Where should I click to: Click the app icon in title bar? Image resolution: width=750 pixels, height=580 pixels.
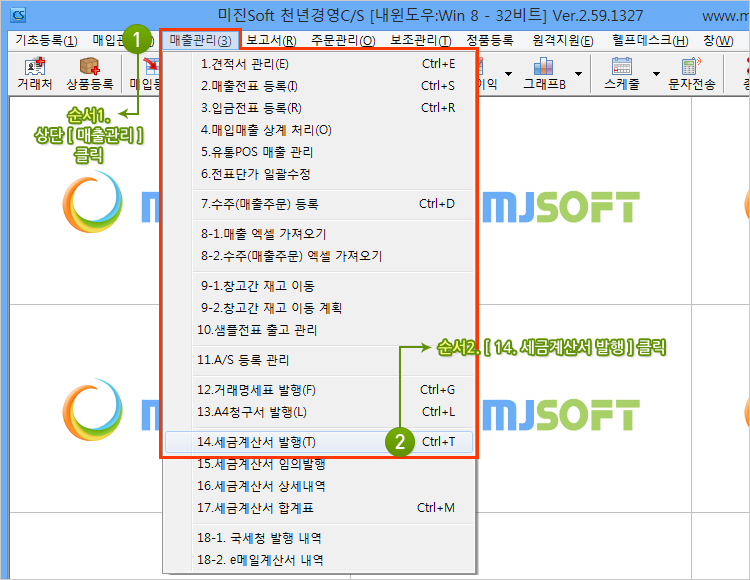18,15
